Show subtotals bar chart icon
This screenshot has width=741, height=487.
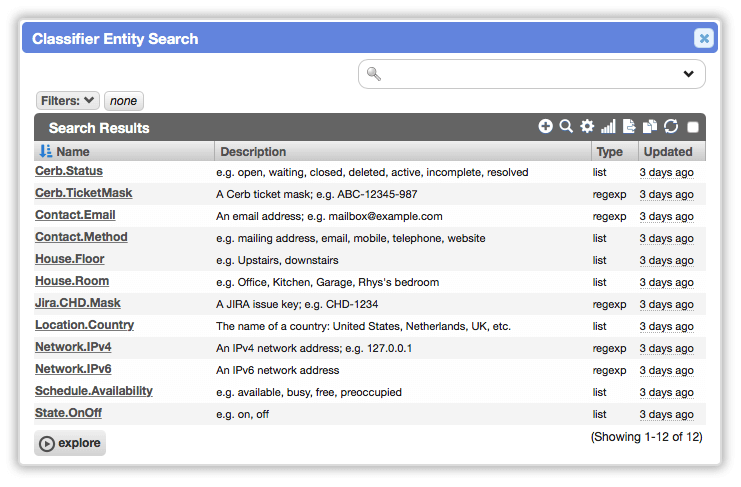[x=608, y=126]
